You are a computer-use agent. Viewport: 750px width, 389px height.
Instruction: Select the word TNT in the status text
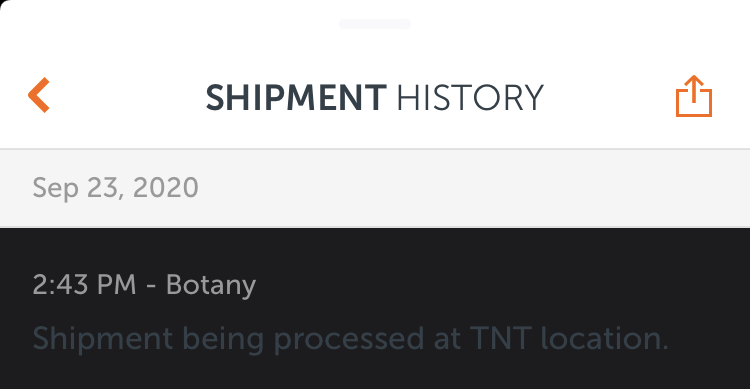pos(501,338)
